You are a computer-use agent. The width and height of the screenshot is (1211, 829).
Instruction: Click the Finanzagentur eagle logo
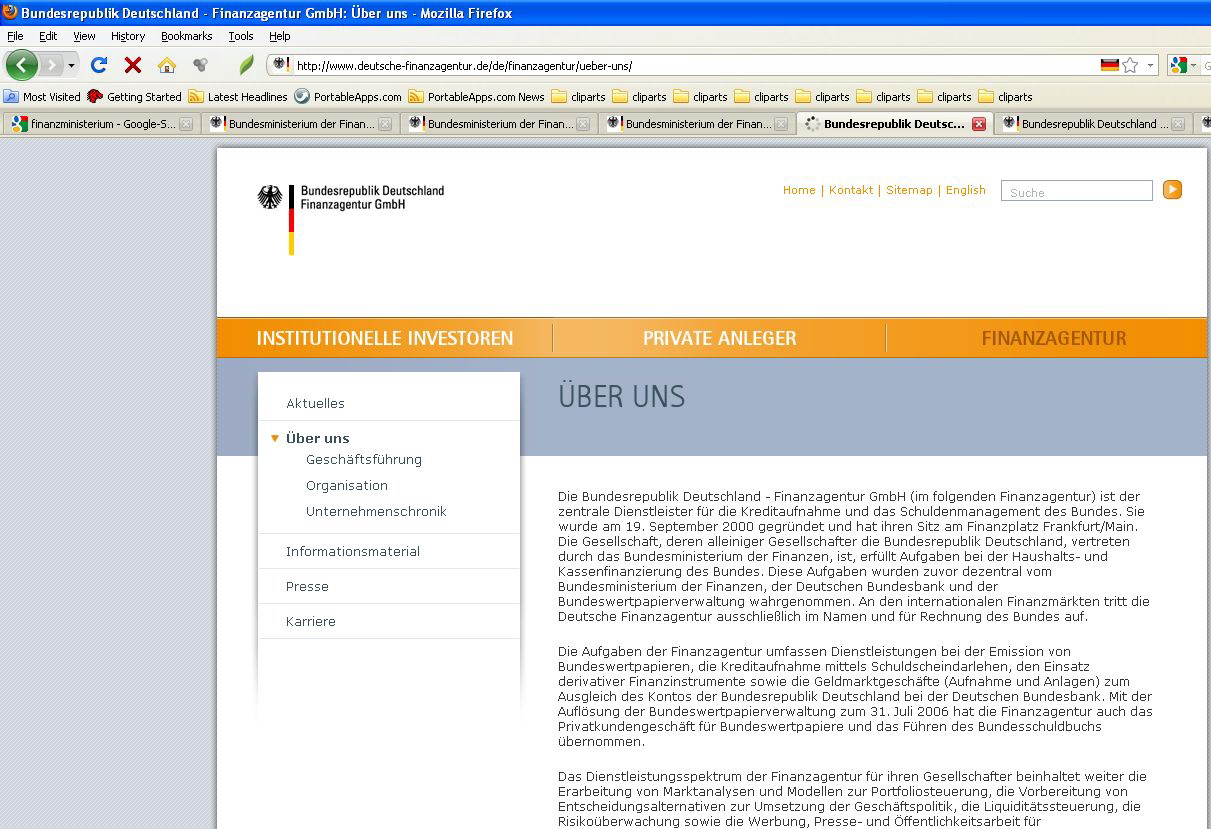[x=269, y=198]
